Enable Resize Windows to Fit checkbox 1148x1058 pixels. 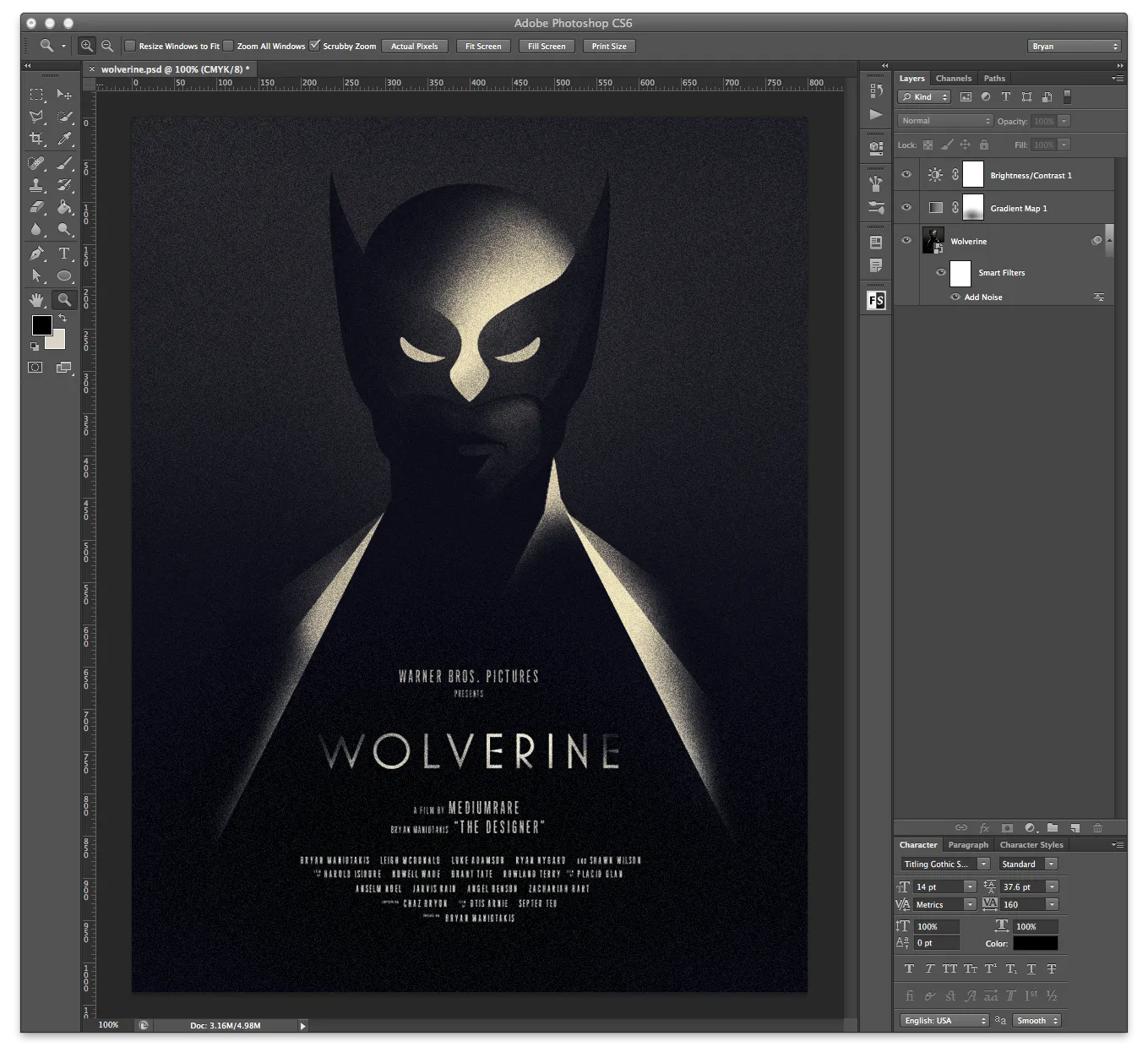click(x=130, y=46)
